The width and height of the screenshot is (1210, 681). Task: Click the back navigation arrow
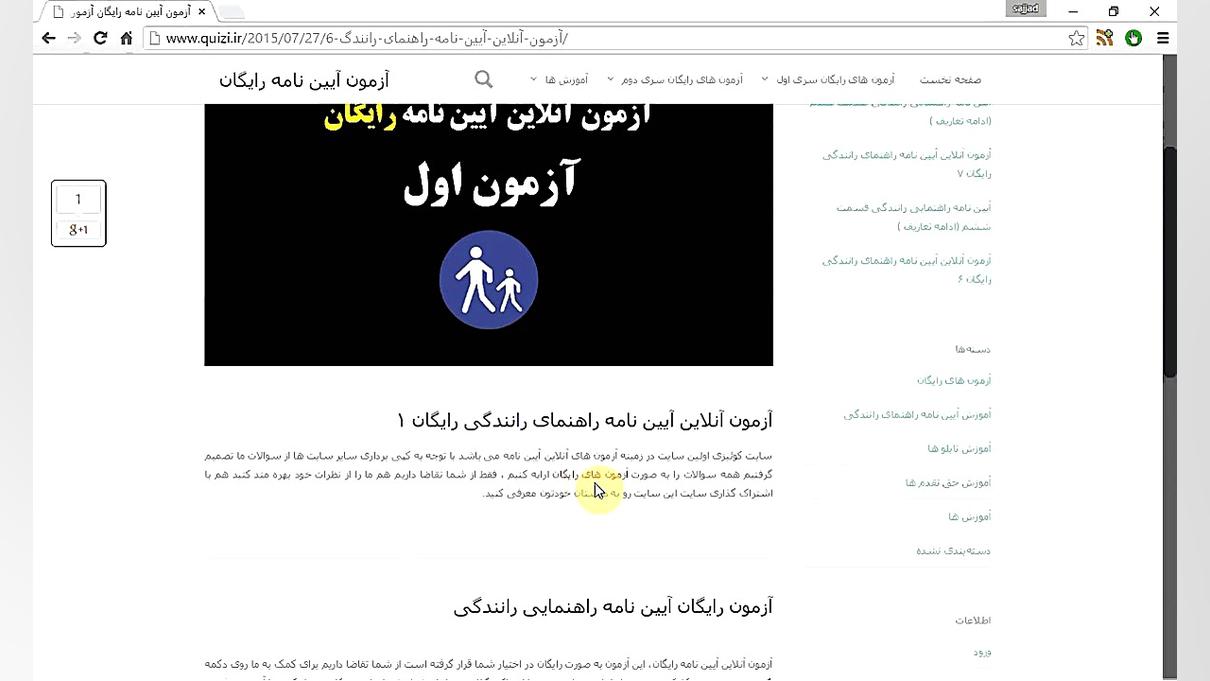[48, 37]
